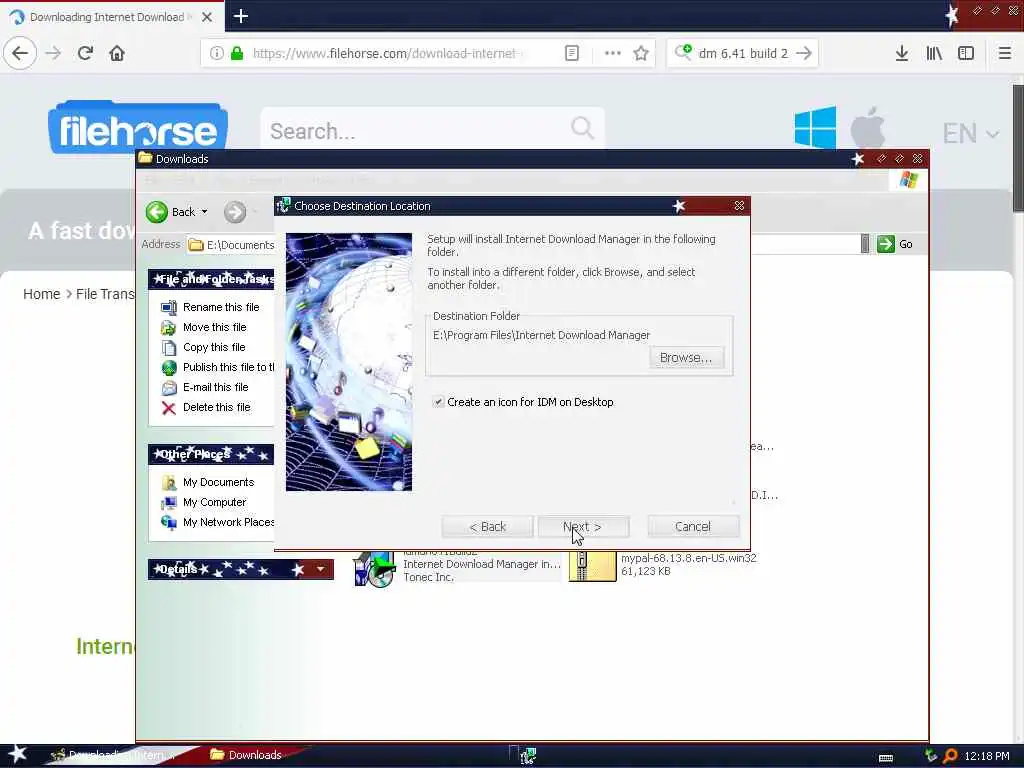Open Browse to choose the destination folder
Viewport: 1024px width, 768px height.
tap(686, 357)
